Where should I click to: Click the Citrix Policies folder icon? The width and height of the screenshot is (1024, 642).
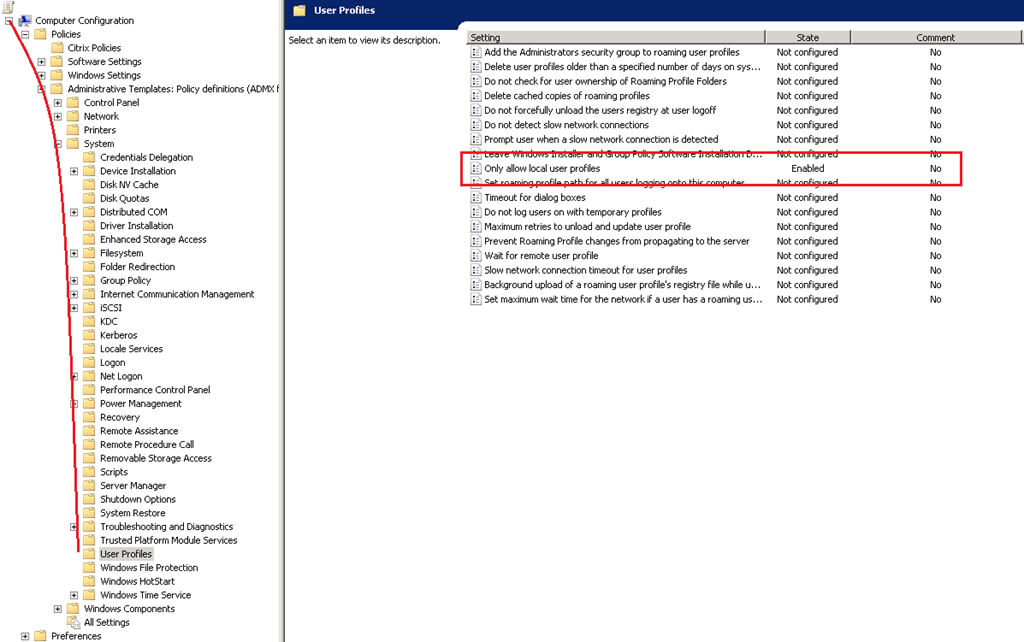click(x=57, y=48)
